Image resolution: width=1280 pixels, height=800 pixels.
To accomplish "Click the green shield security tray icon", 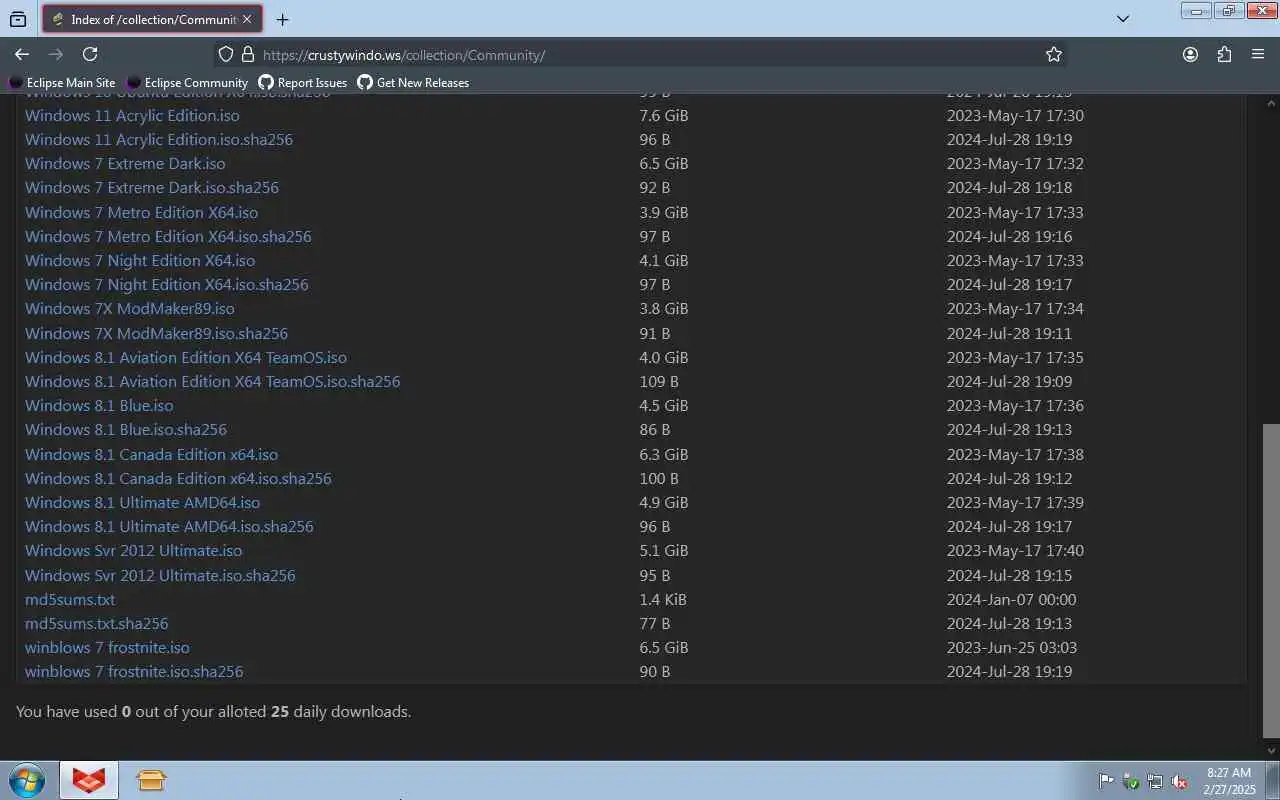I will tap(1131, 781).
